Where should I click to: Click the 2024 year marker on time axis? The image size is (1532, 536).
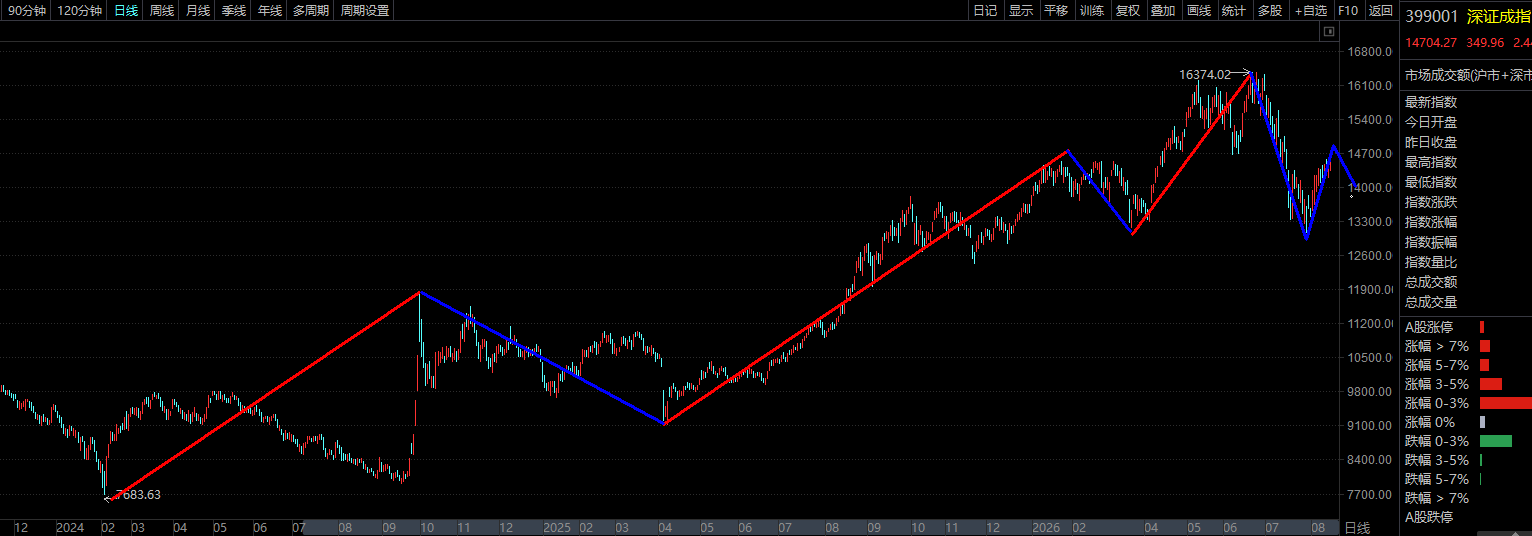click(x=70, y=527)
